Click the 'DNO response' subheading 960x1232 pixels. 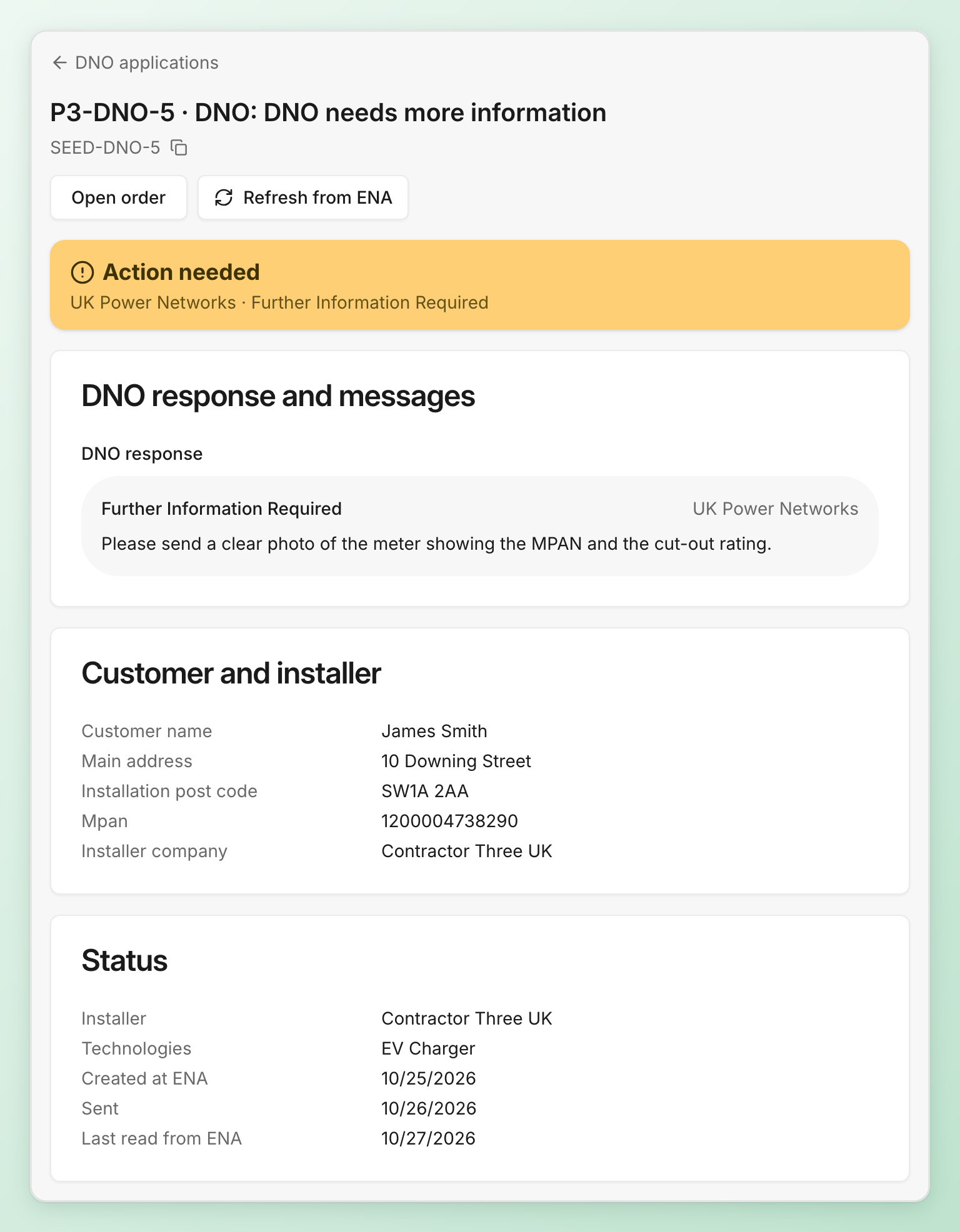(142, 454)
